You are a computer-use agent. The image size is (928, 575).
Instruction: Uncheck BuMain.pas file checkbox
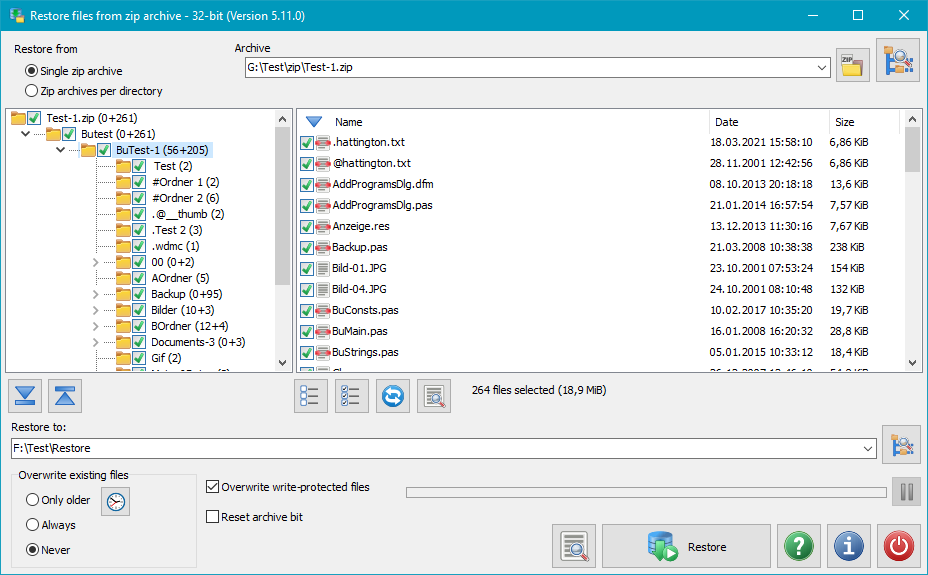click(x=307, y=332)
